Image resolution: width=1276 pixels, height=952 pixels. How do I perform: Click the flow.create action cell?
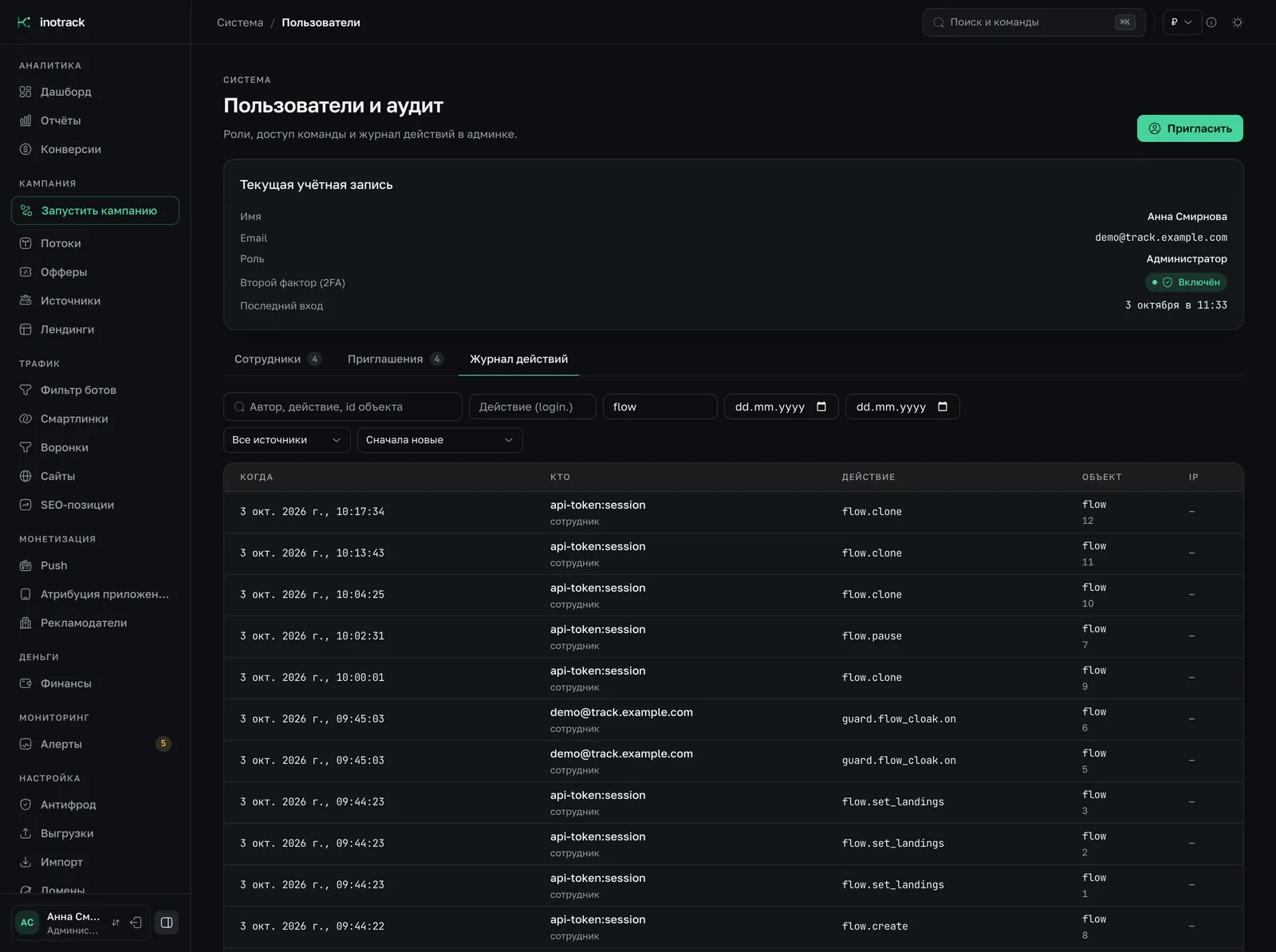pos(875,926)
